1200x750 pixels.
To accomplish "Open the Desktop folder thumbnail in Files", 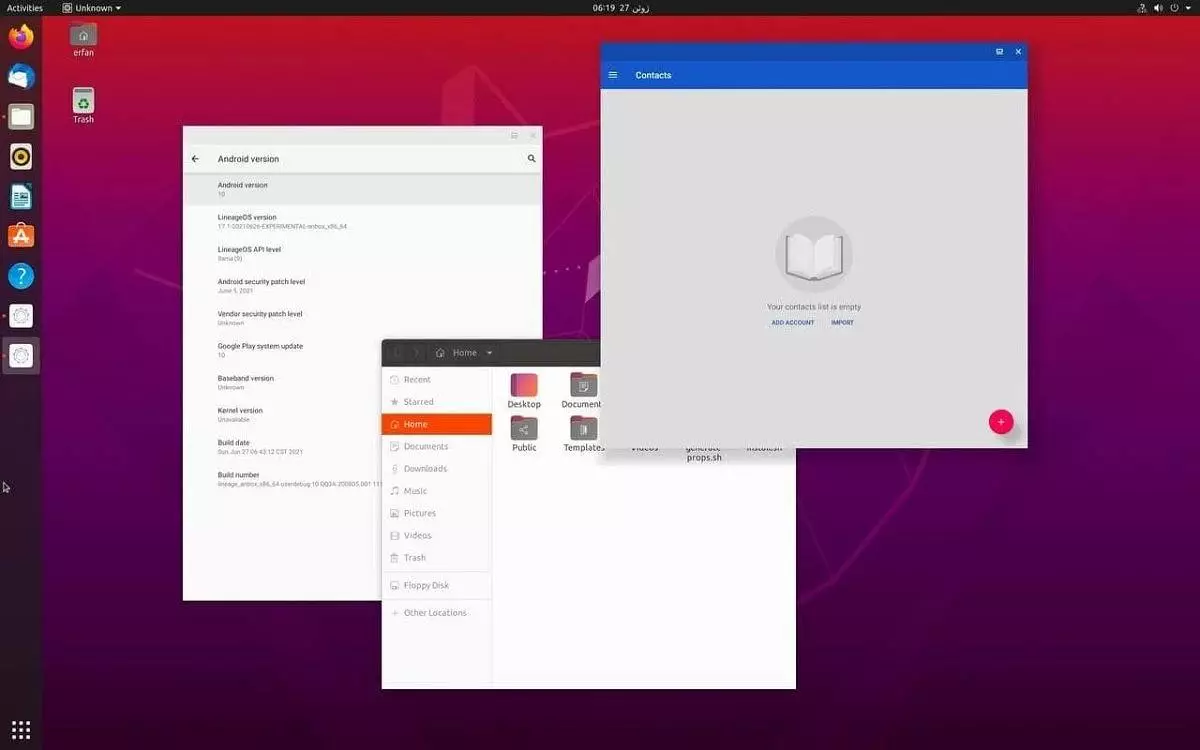I will (523, 386).
